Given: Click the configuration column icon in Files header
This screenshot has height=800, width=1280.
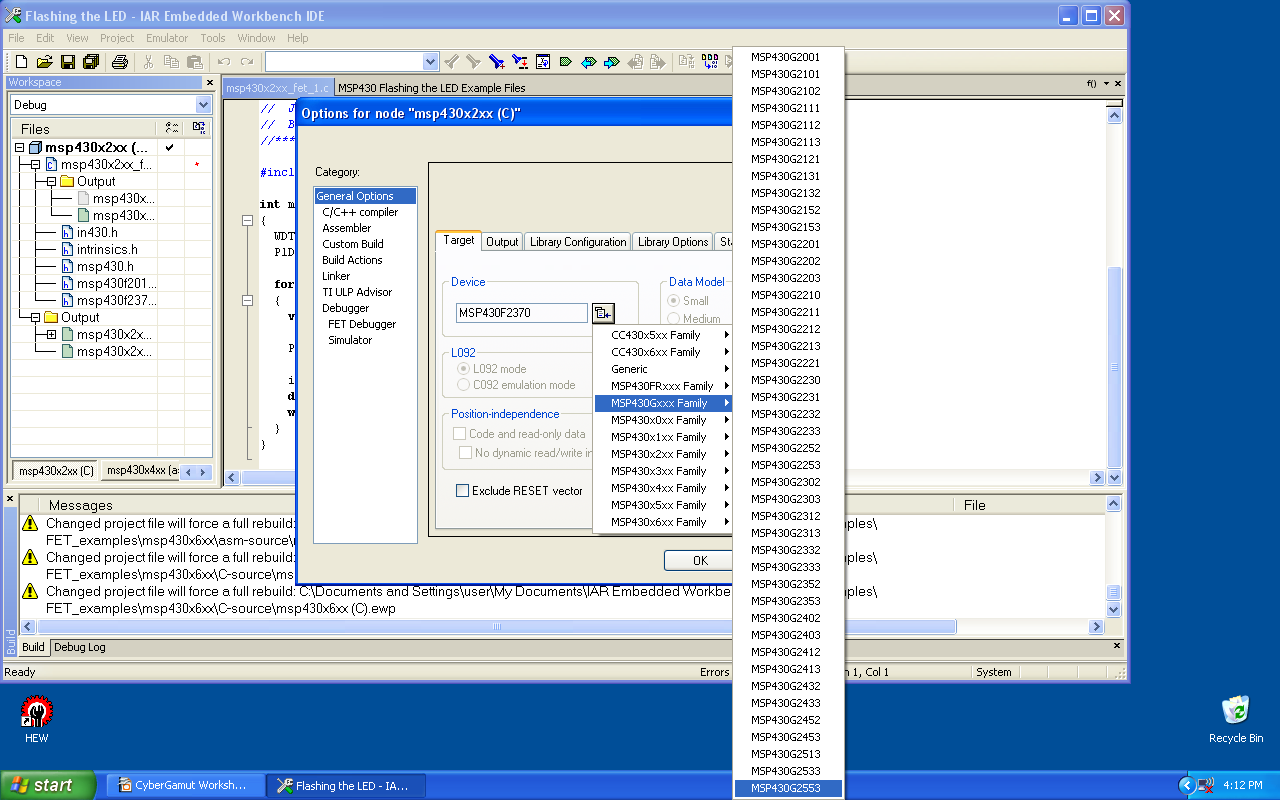Looking at the screenshot, I should 171,128.
